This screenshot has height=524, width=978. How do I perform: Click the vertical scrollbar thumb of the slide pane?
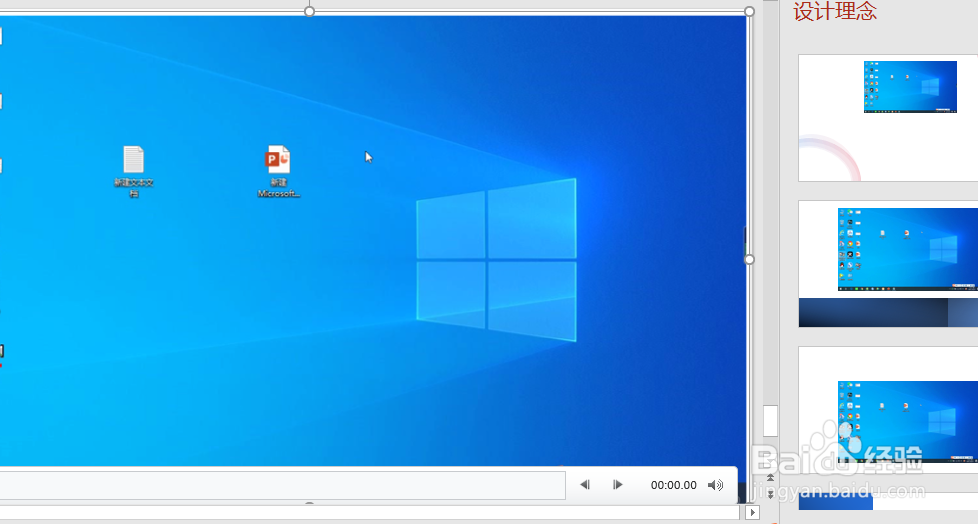770,421
